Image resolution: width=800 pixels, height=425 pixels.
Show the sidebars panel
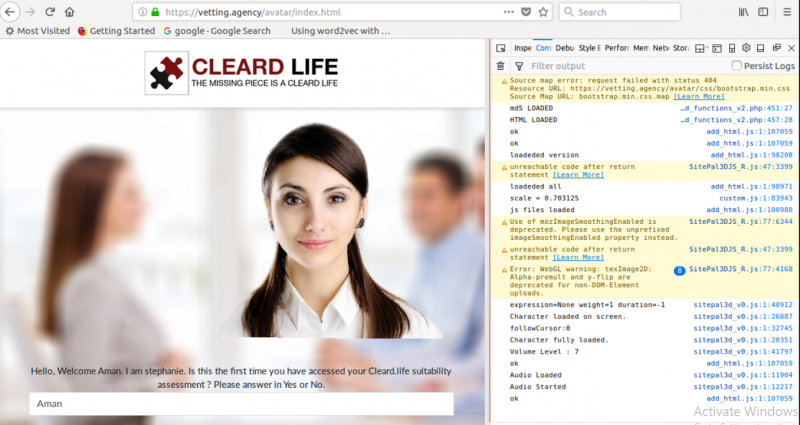click(x=763, y=12)
